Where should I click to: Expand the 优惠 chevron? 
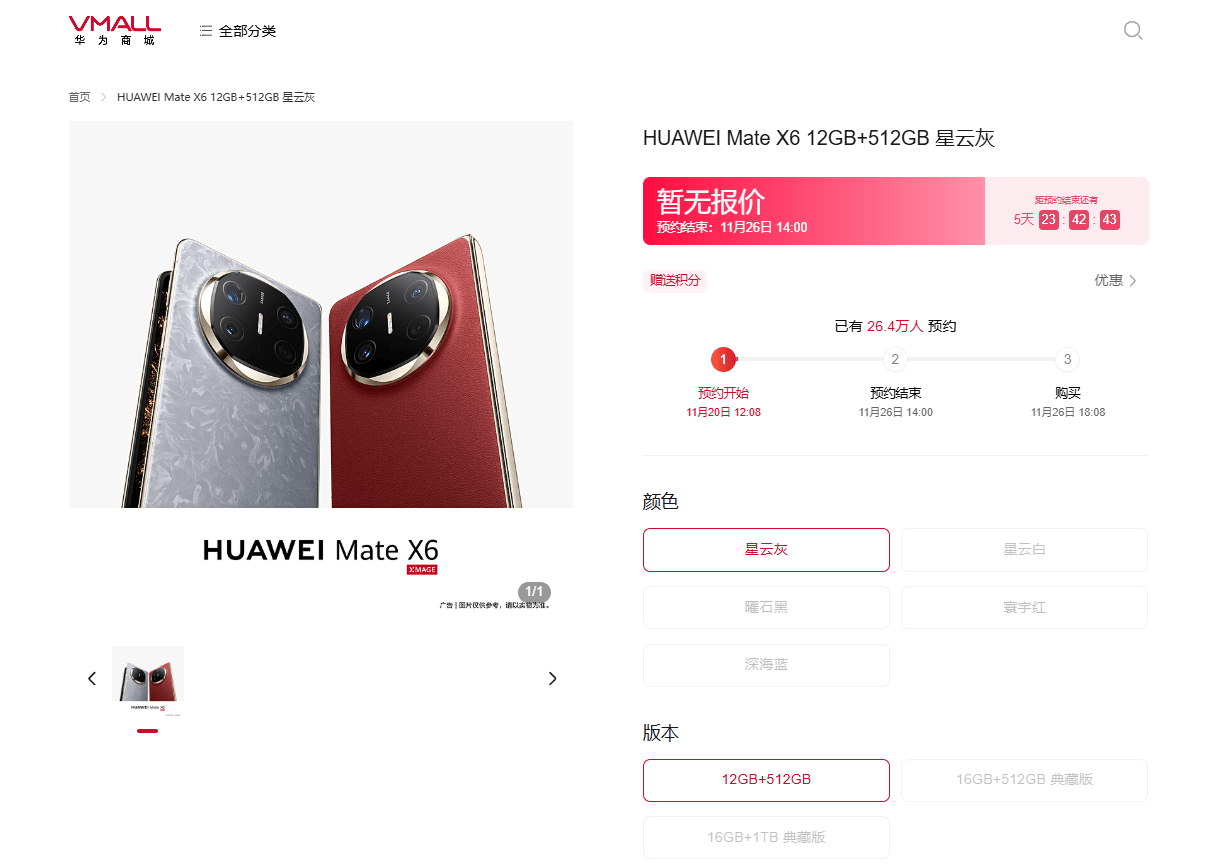point(1133,281)
